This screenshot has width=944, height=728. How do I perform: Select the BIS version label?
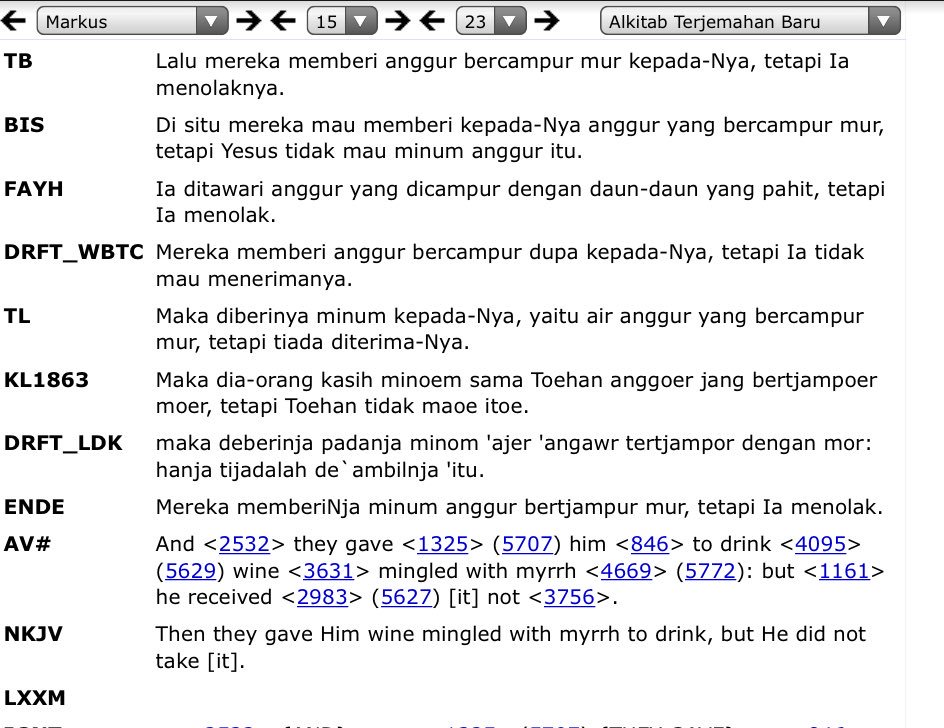24,125
